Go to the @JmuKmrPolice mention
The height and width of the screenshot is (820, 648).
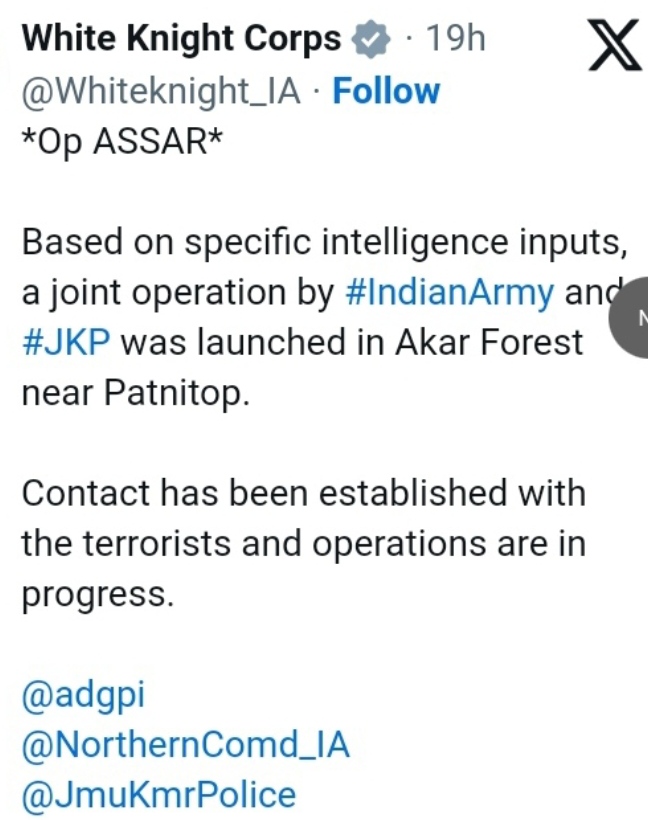[159, 795]
